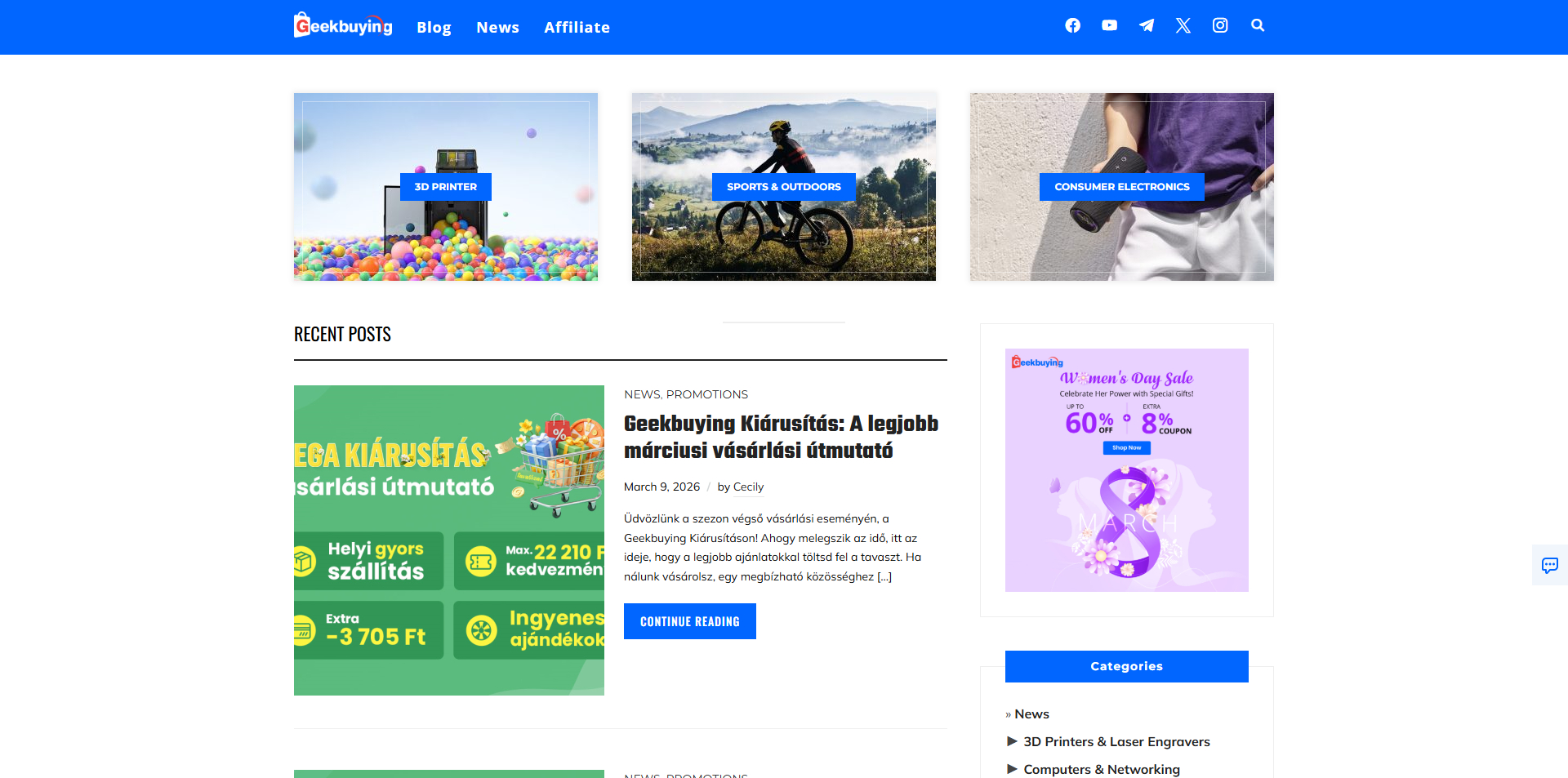Open the Sports & Outdoors category banner
This screenshot has height=778, width=1568.
click(784, 187)
